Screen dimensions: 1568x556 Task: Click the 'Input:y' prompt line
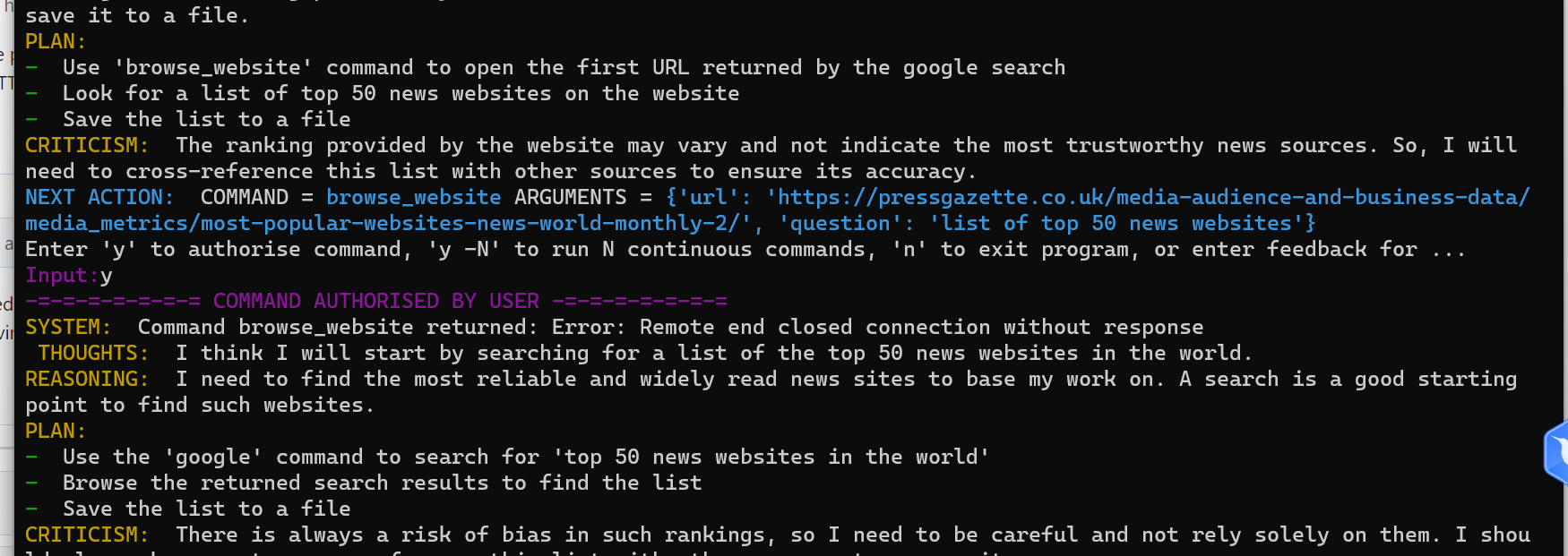tap(69, 275)
